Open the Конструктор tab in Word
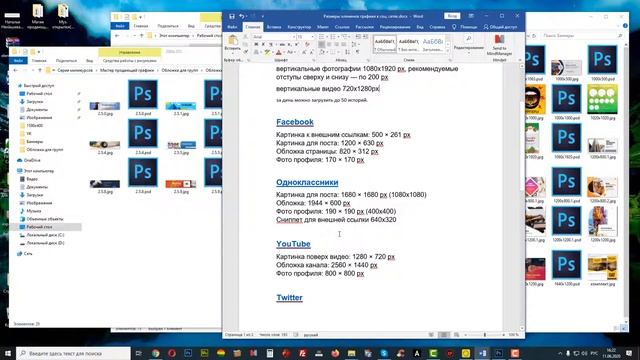The width and height of the screenshot is (640, 360). [x=299, y=27]
